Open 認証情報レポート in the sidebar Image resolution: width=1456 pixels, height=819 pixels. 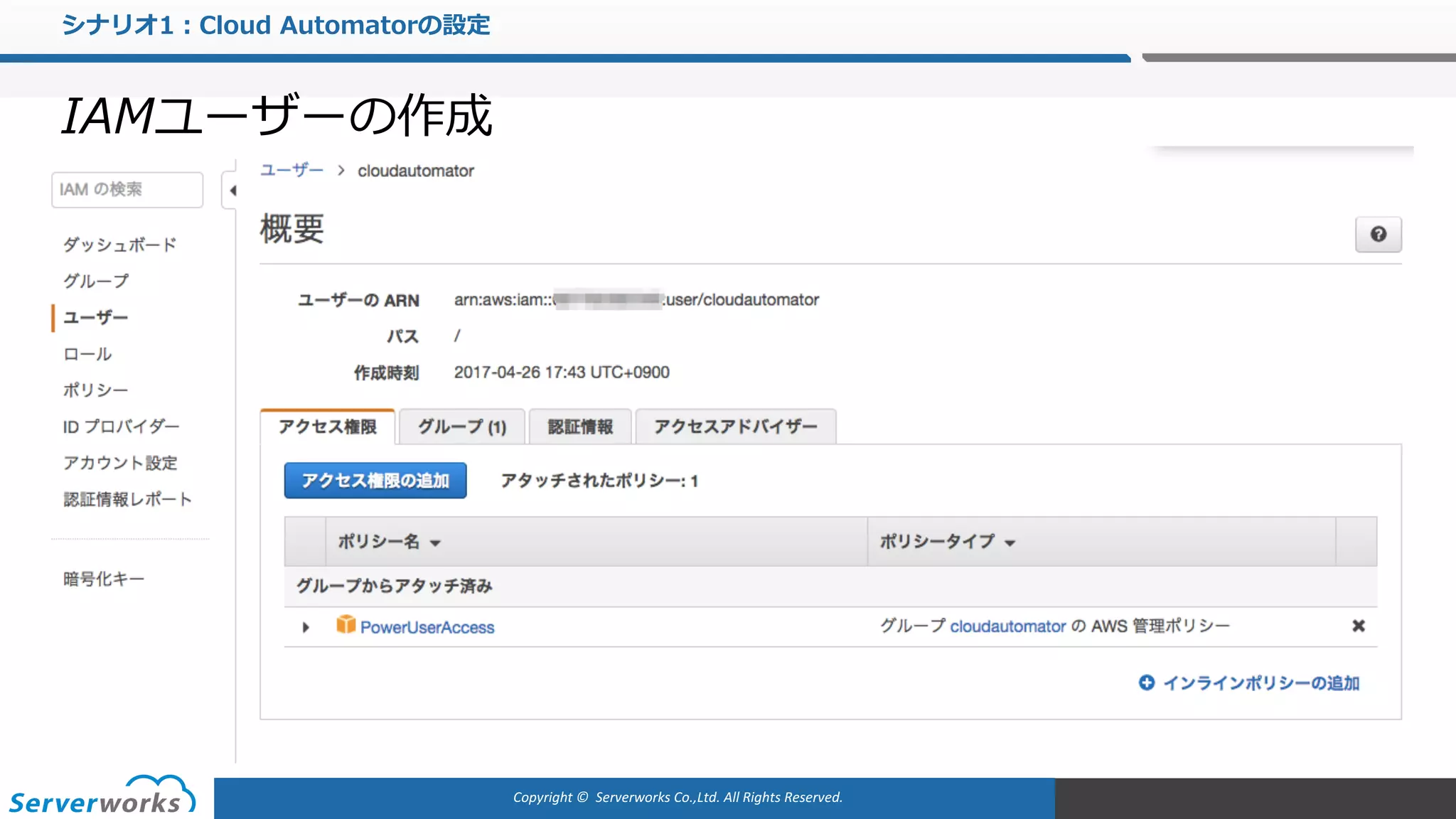[128, 499]
